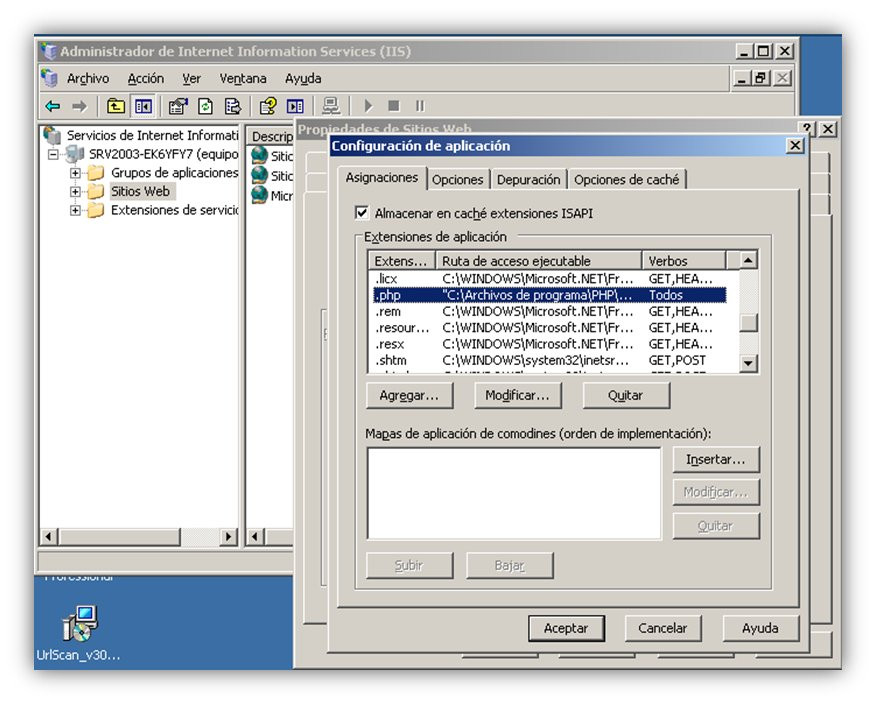
Task: Collapse the SRV2003-EK6YFY7 server node
Action: pos(53,154)
